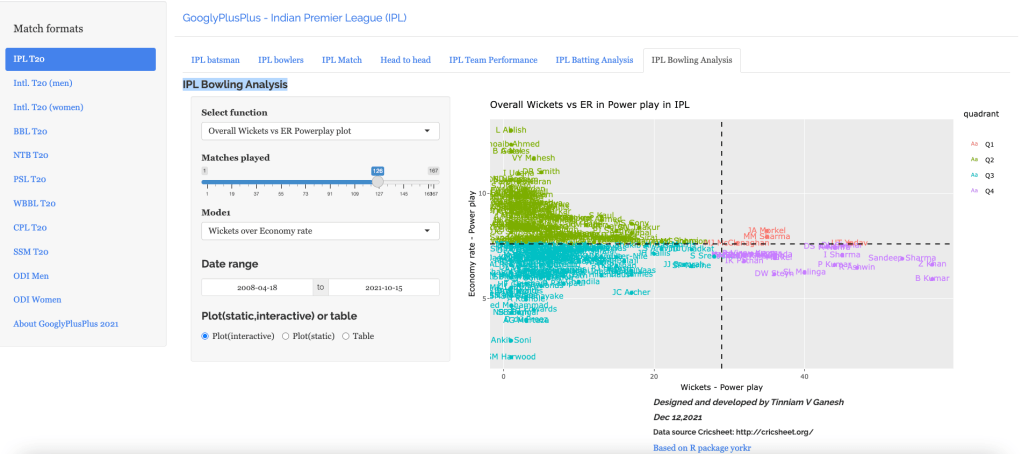Switch to the IPL batsman tab

tap(214, 60)
